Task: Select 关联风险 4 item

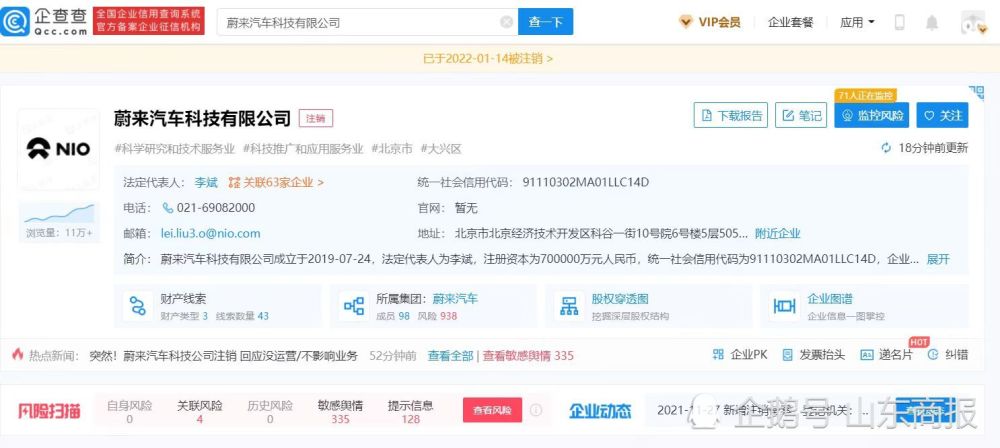Action: click(200, 412)
